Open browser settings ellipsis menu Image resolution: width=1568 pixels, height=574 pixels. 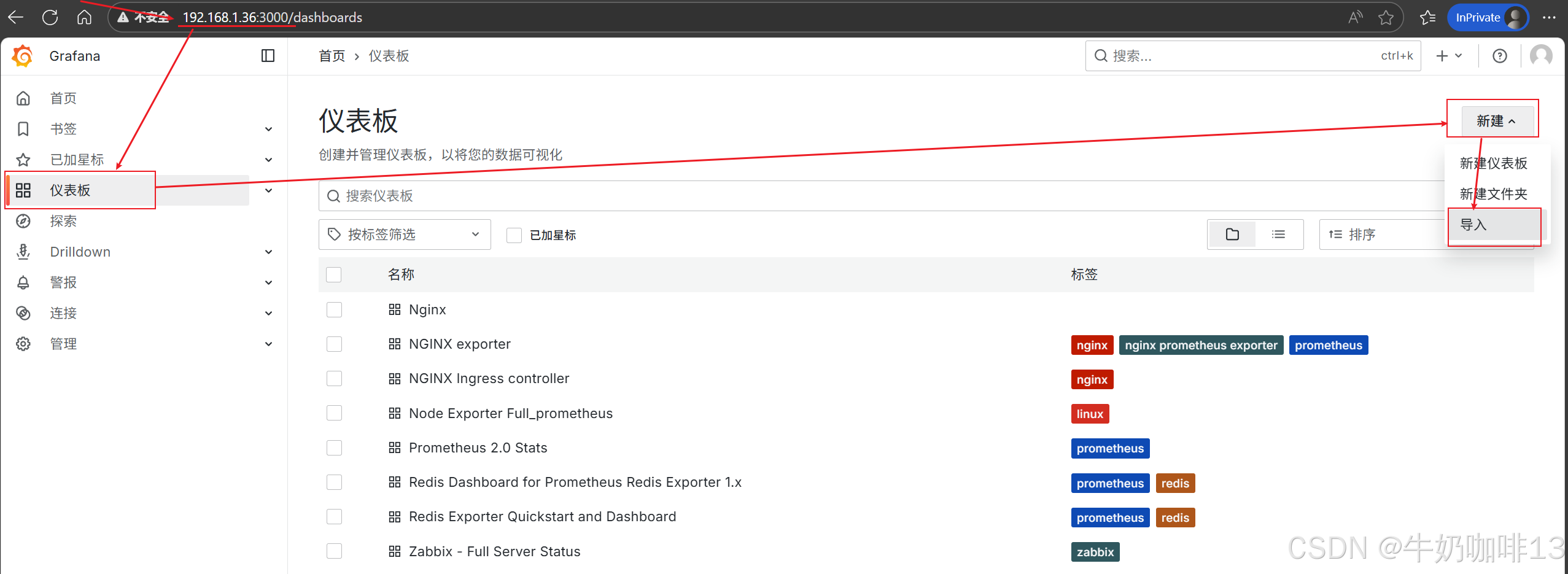click(1549, 17)
